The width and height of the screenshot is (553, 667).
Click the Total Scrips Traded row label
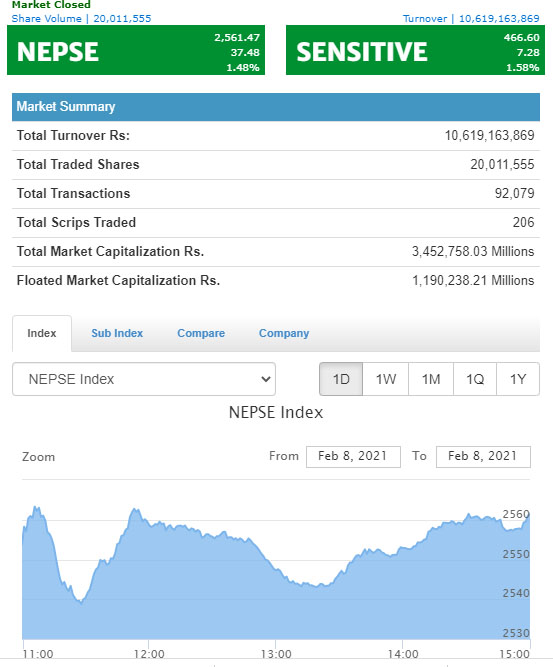(76, 222)
